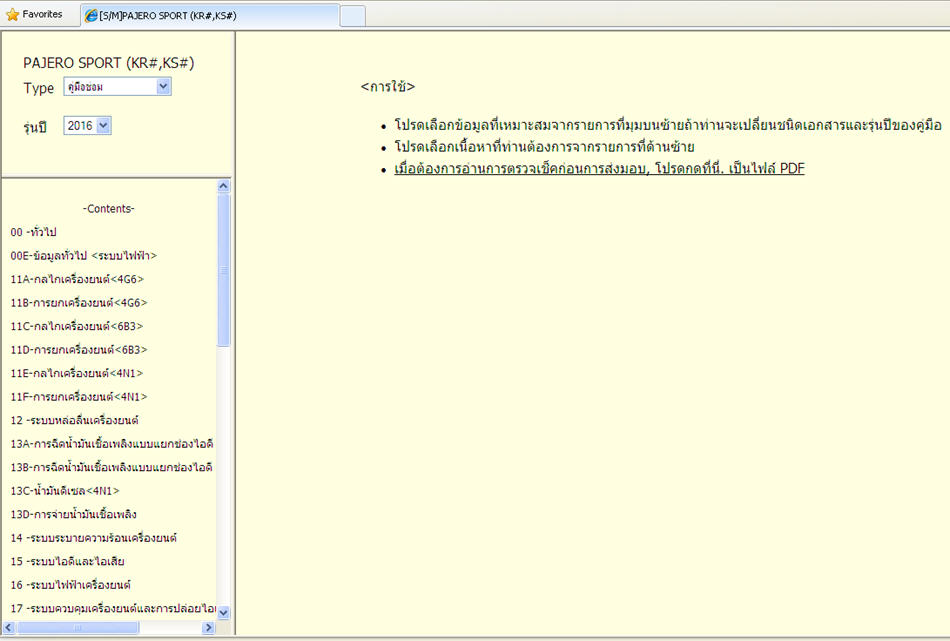Open a new blank browser tab
This screenshot has width=950, height=641.
(x=352, y=16)
